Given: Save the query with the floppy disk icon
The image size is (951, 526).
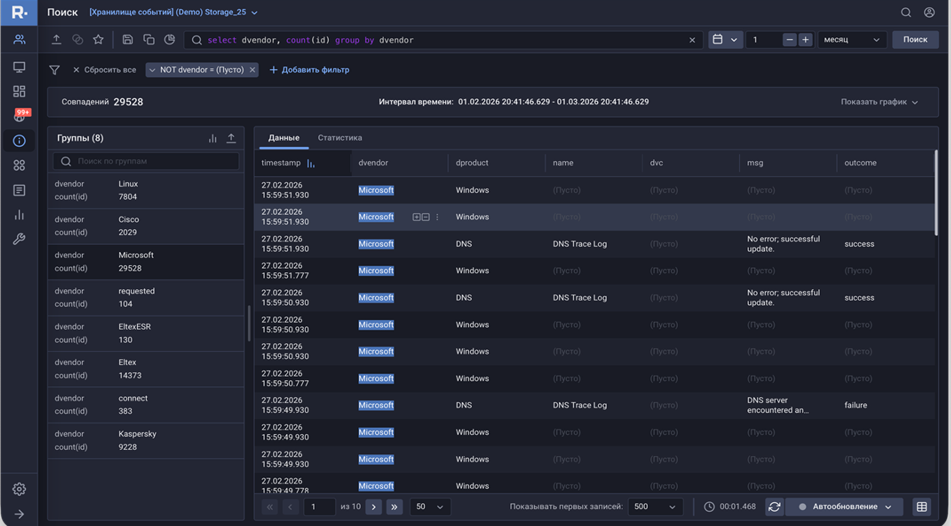Looking at the screenshot, I should pyautogui.click(x=127, y=40).
